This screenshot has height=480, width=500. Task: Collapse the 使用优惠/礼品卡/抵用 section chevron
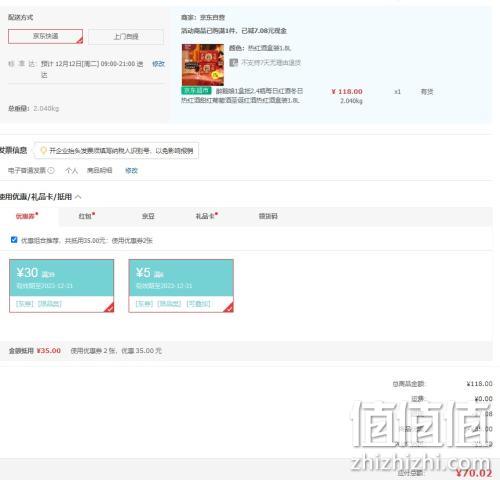coord(78,197)
